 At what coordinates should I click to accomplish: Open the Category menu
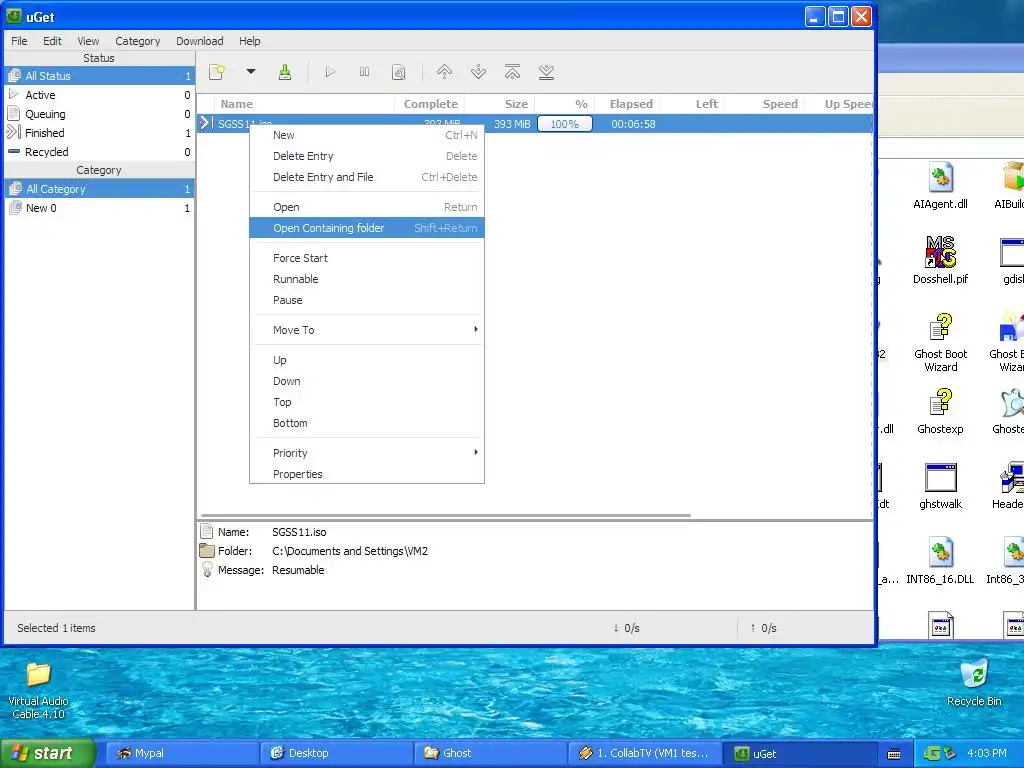pyautogui.click(x=138, y=41)
